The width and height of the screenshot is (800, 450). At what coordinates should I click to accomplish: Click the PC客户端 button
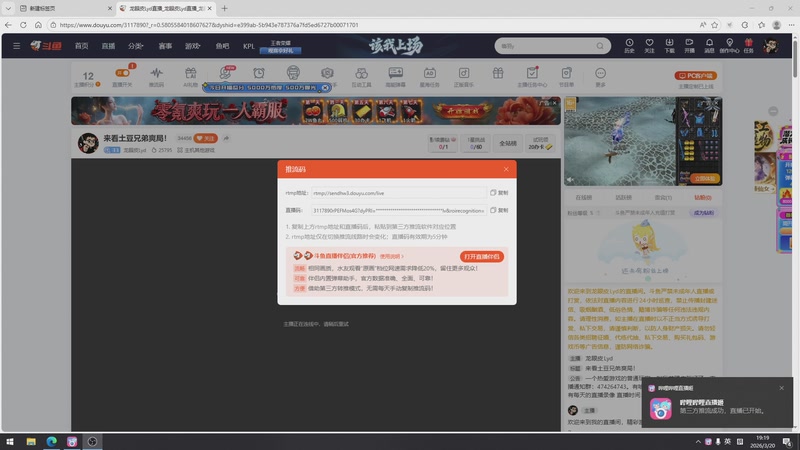pos(696,76)
